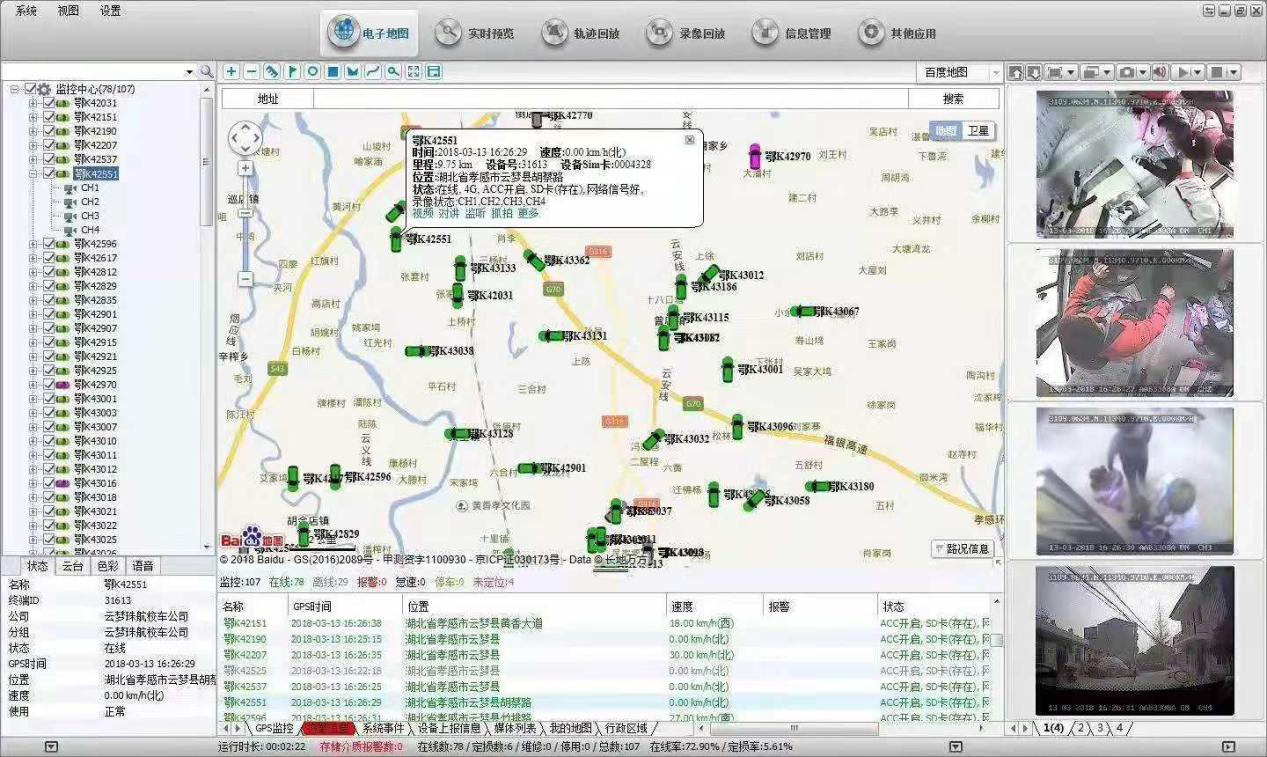The width and height of the screenshot is (1267, 757).
Task: Click the device tree search magnifier icon
Action: 206,72
